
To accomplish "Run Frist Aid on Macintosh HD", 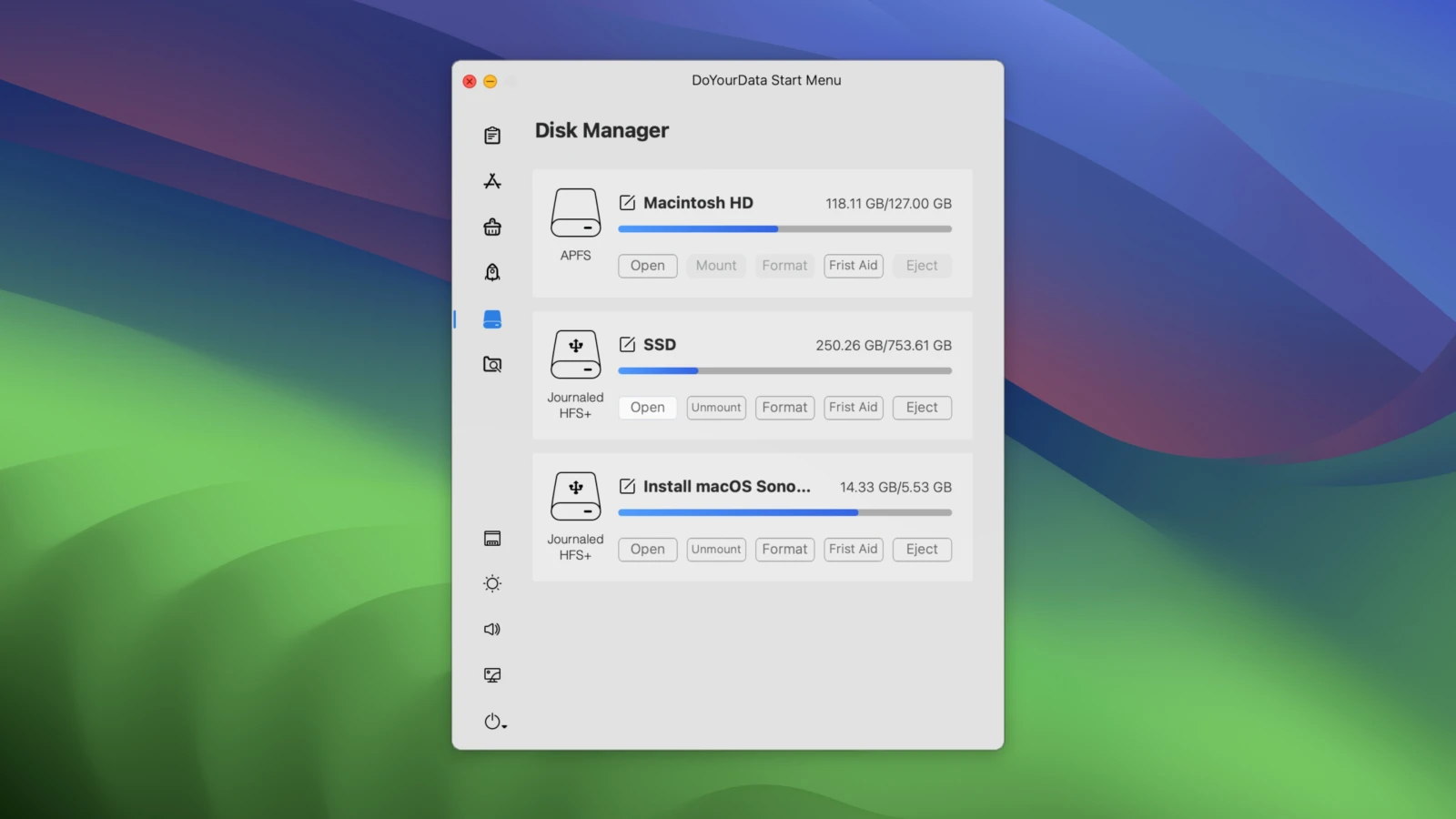I will coord(853,266).
